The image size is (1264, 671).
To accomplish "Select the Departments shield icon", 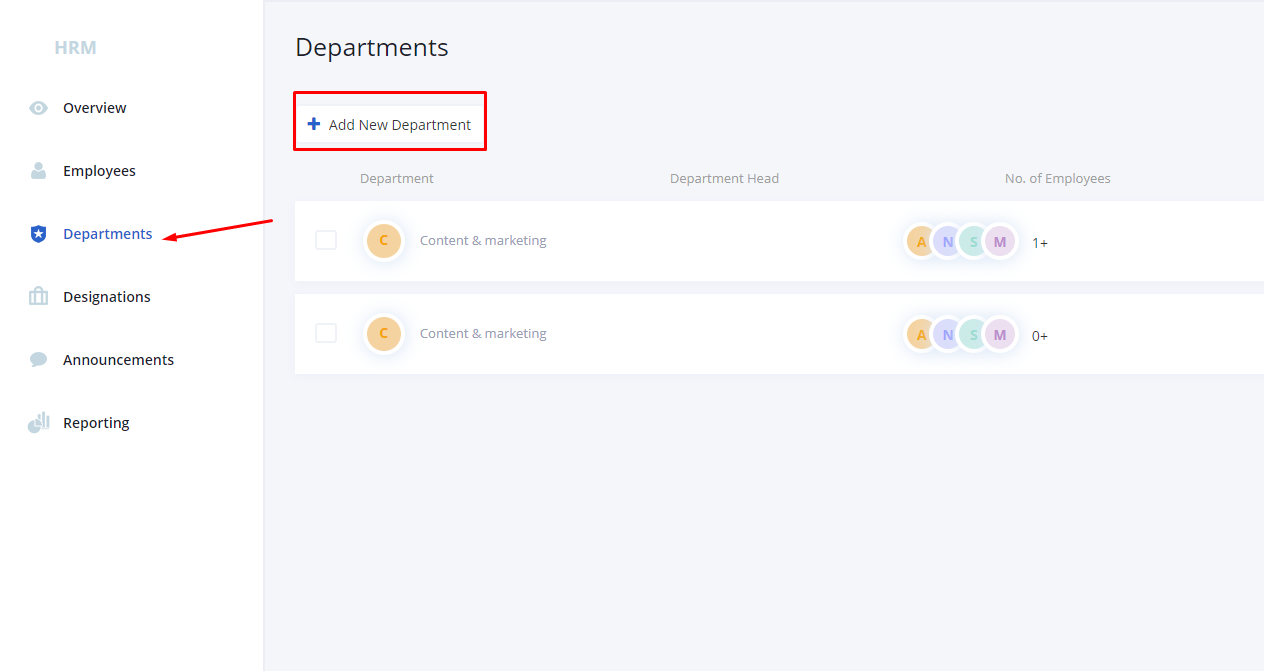I will (x=38, y=233).
